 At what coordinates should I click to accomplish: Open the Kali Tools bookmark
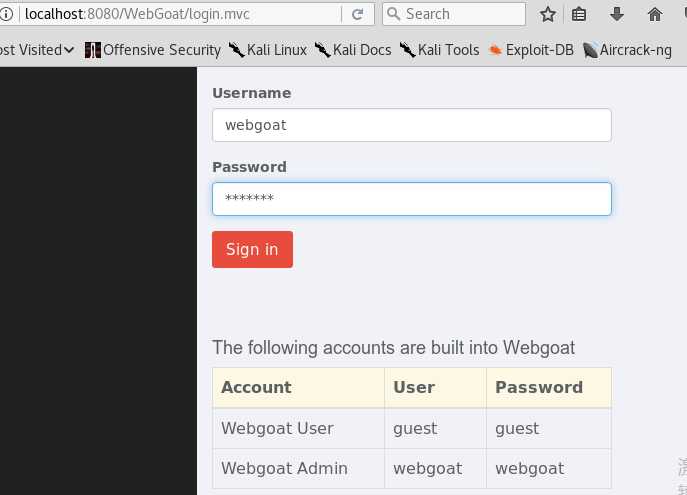(x=439, y=50)
